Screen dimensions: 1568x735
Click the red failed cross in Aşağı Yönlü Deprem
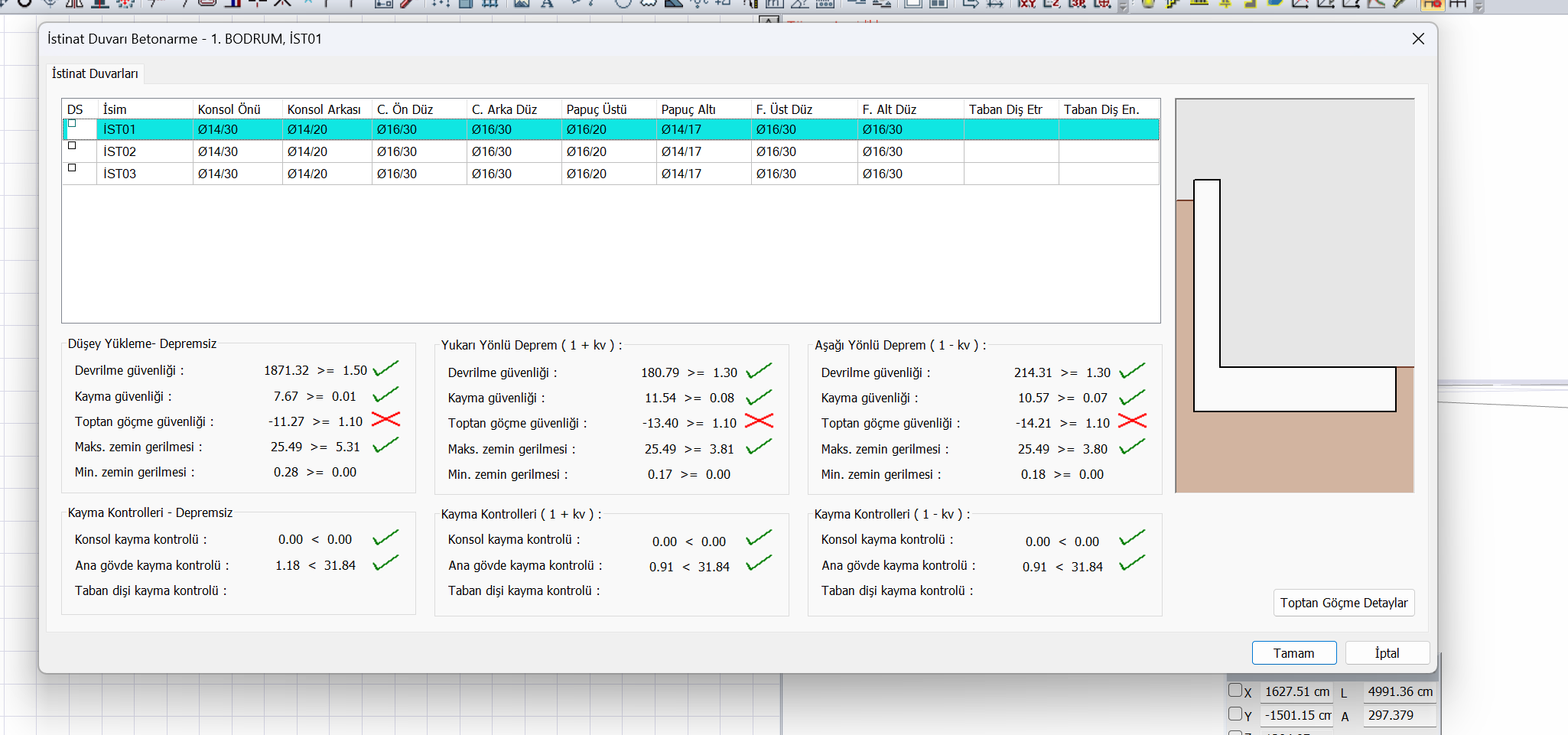(x=1132, y=421)
